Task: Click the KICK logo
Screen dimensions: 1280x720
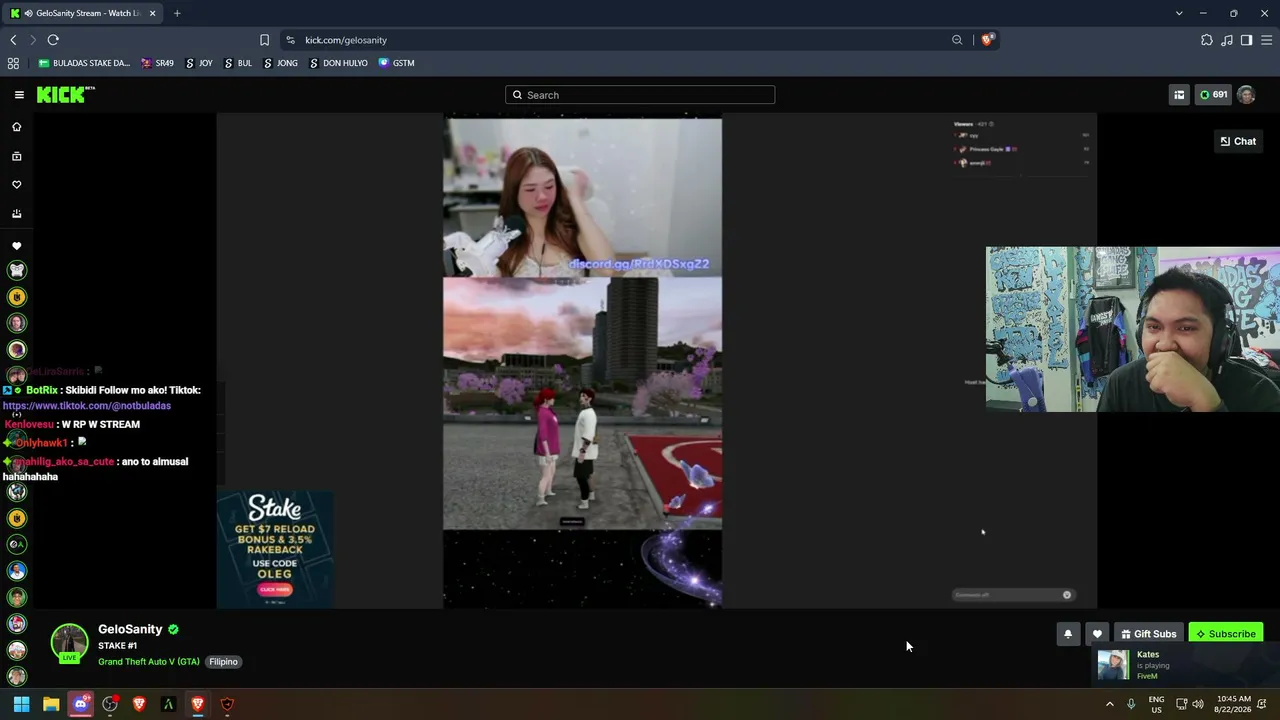Action: pos(66,94)
